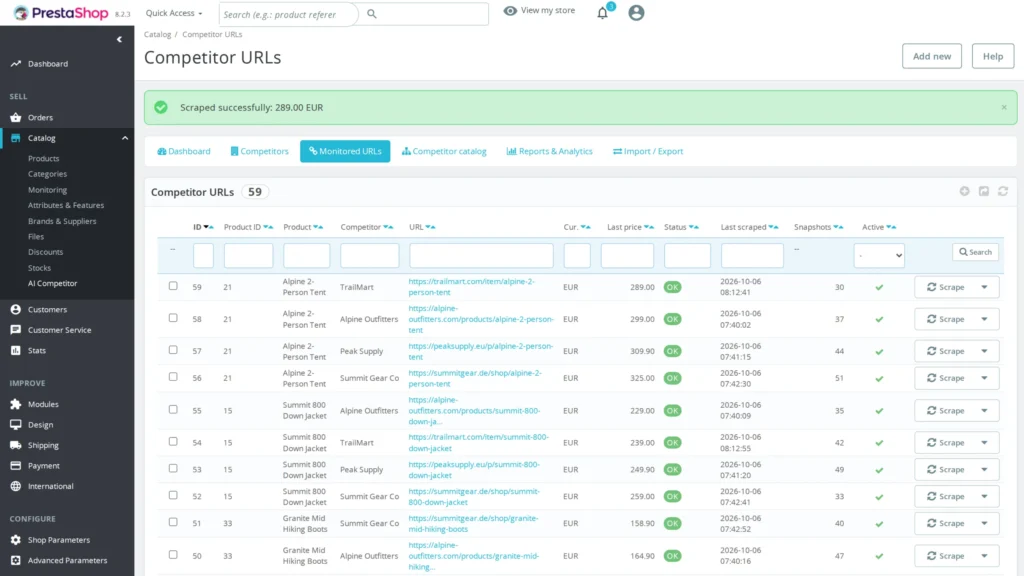
Task: Open Advanced Parameters in the sidebar
Action: click(67, 560)
